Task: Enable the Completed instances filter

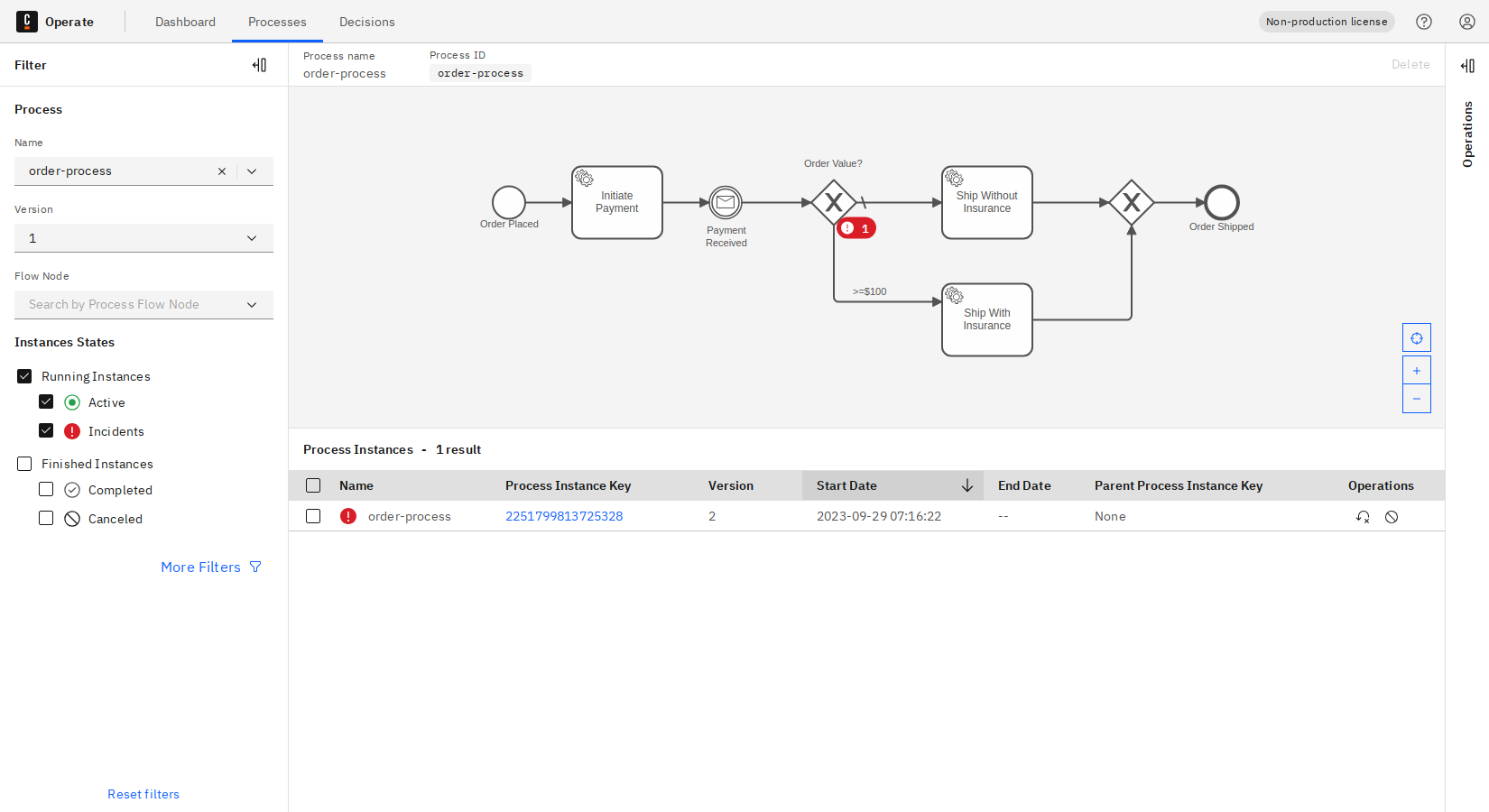Action: (46, 489)
